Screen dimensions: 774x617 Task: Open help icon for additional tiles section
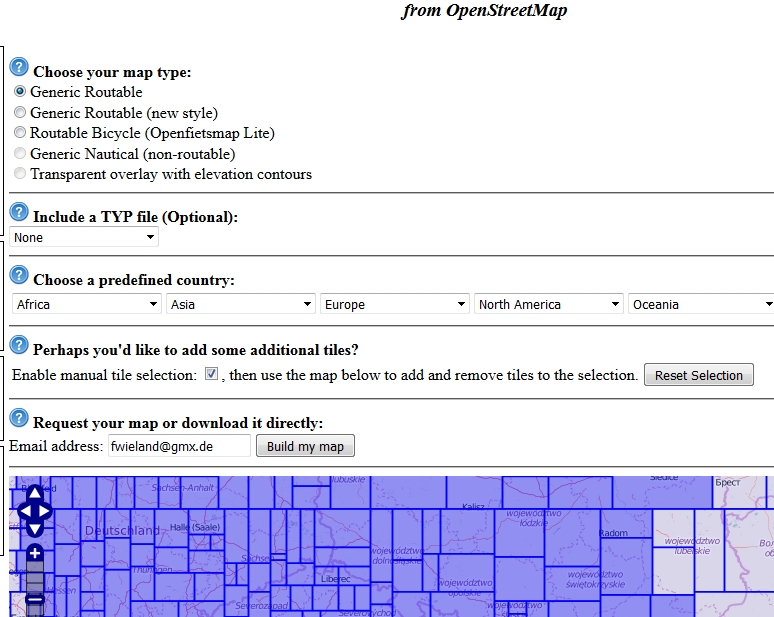pyautogui.click(x=19, y=346)
